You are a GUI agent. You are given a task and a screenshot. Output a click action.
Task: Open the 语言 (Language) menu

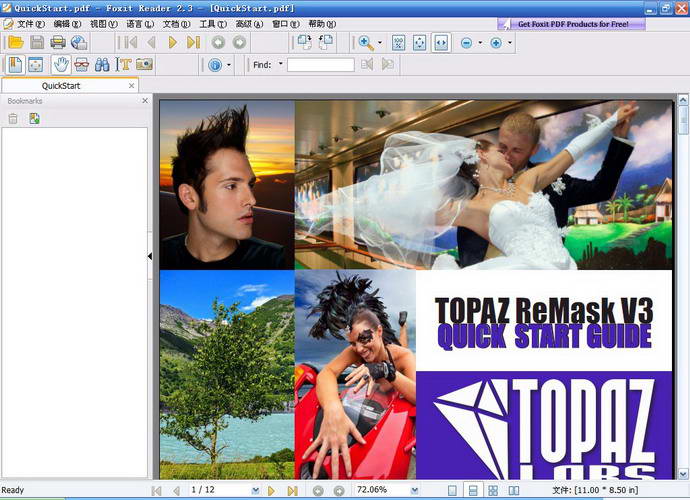(x=140, y=24)
